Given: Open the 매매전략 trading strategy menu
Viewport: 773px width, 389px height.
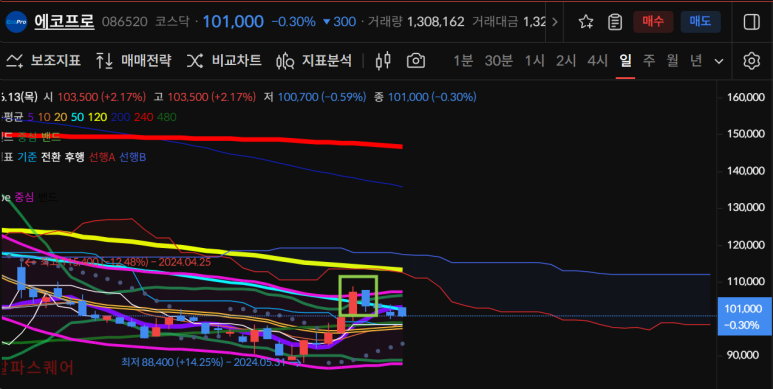Looking at the screenshot, I should [x=134, y=61].
